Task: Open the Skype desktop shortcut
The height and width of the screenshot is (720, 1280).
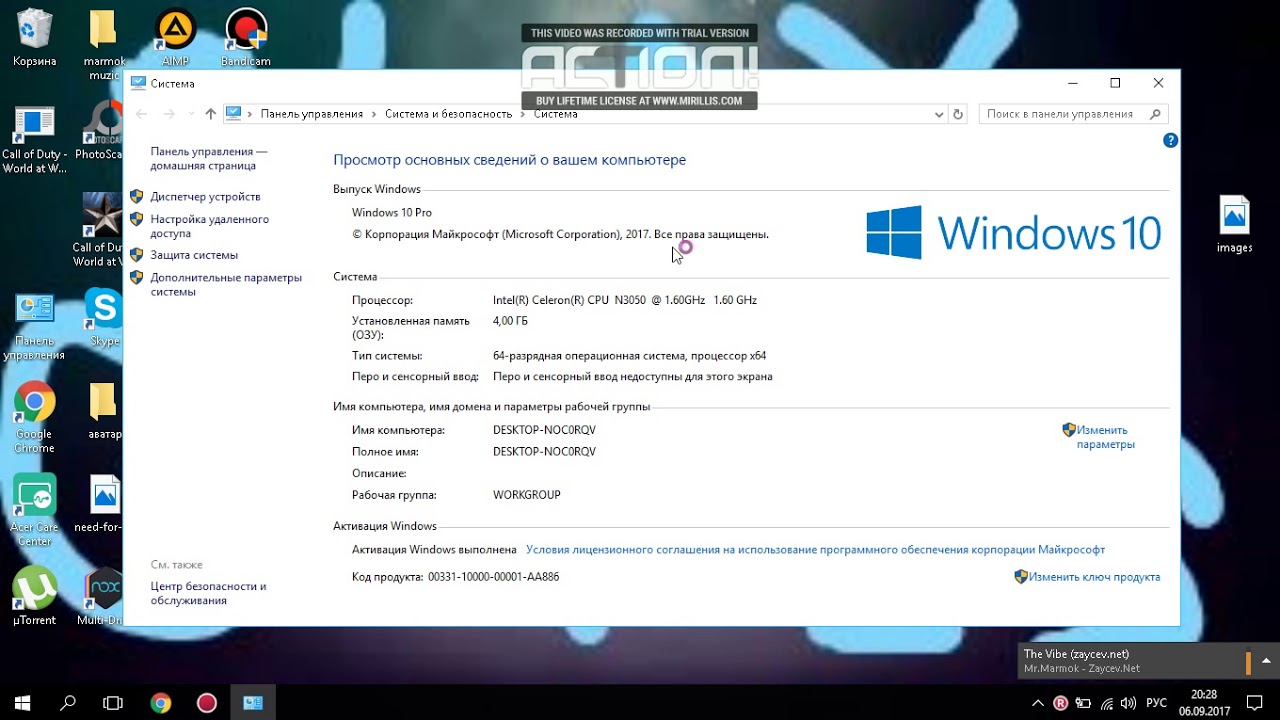Action: click(104, 317)
